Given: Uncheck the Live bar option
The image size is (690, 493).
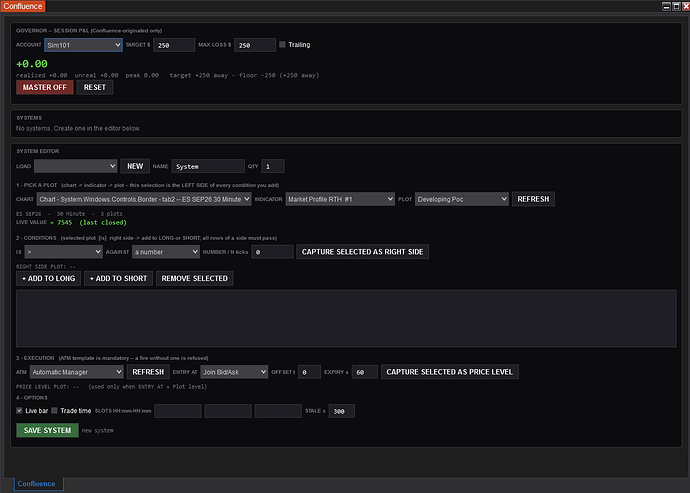Looking at the screenshot, I should [x=19, y=411].
